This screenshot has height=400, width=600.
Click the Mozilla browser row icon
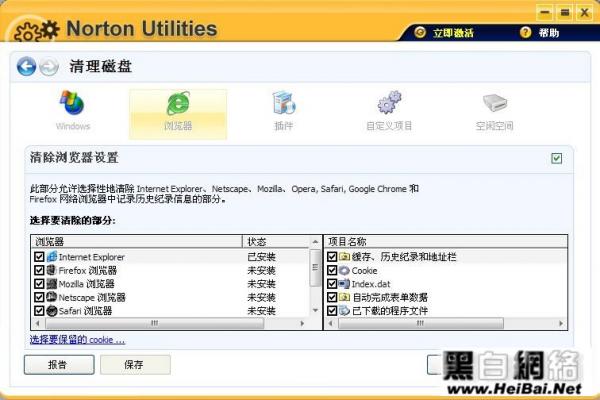(52, 284)
